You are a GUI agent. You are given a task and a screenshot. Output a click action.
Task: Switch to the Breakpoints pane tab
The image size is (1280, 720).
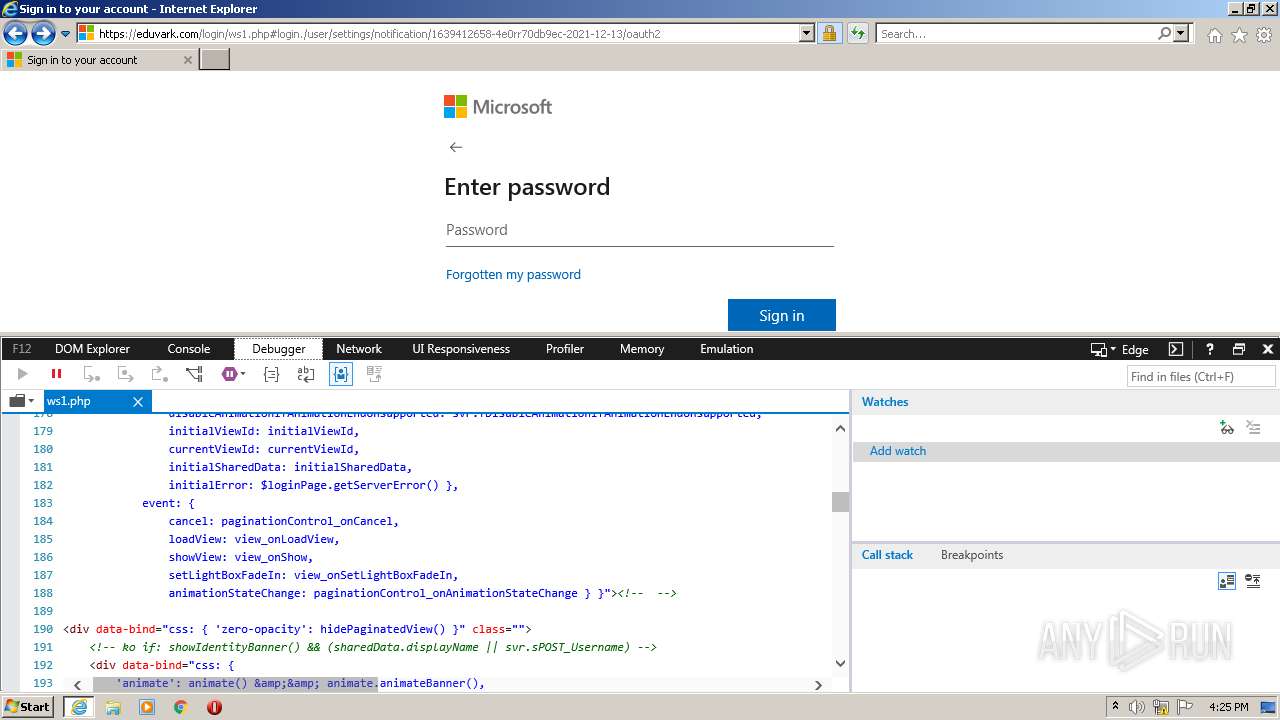tap(971, 555)
